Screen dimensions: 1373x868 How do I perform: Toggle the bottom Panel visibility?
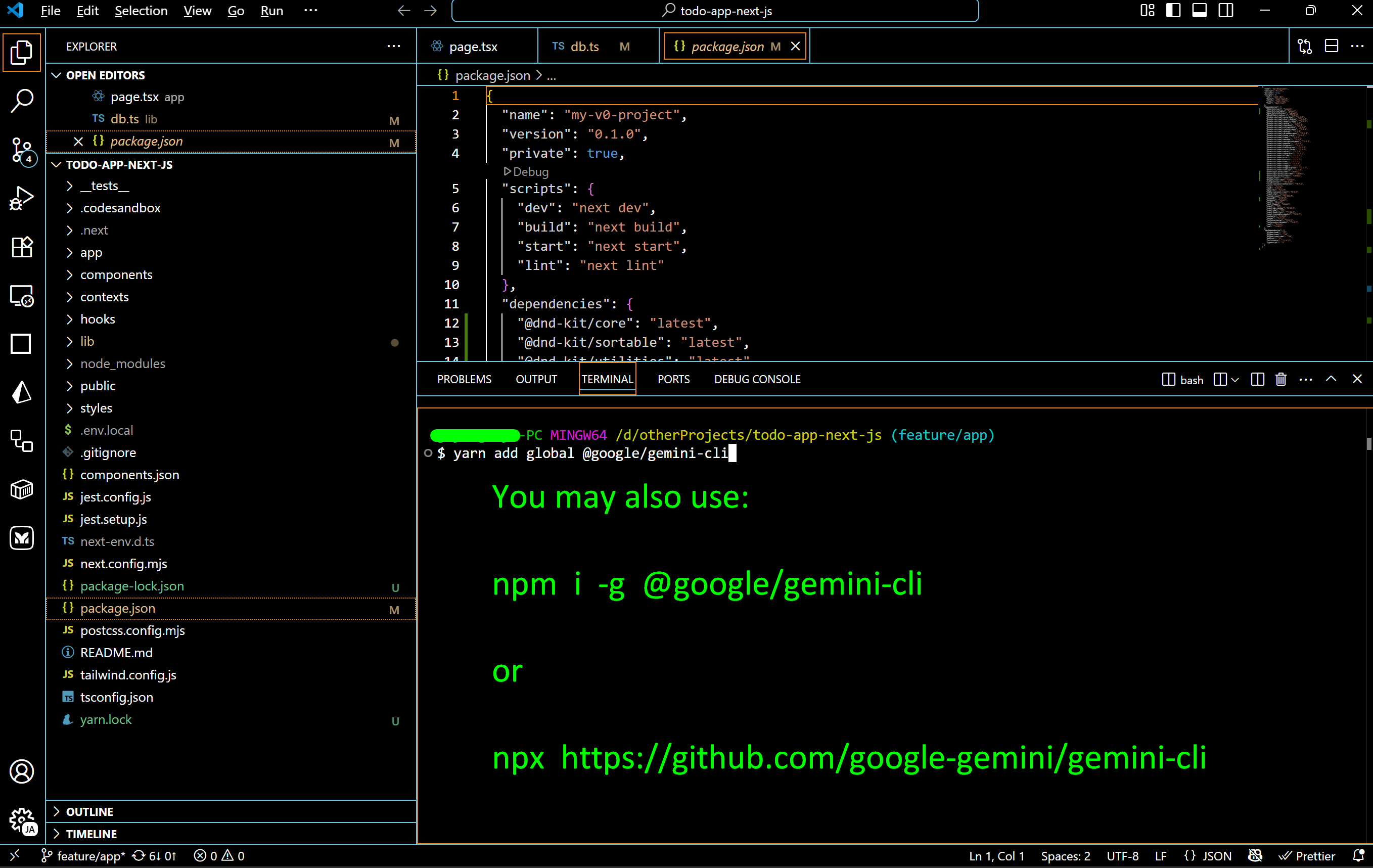1200,11
